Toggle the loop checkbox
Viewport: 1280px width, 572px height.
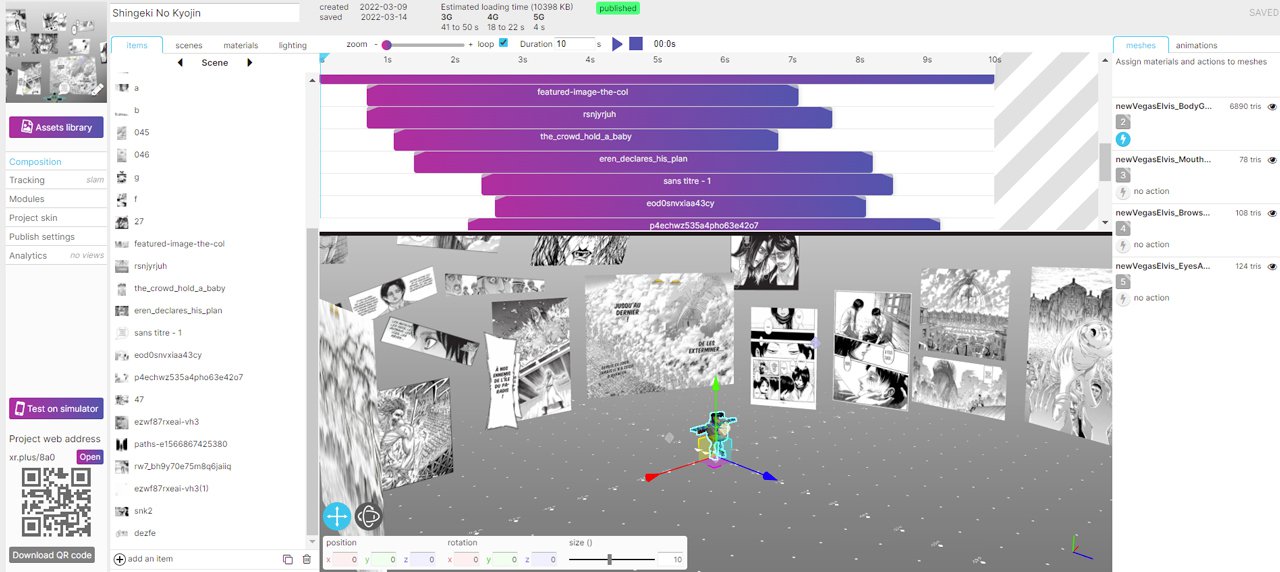point(503,44)
